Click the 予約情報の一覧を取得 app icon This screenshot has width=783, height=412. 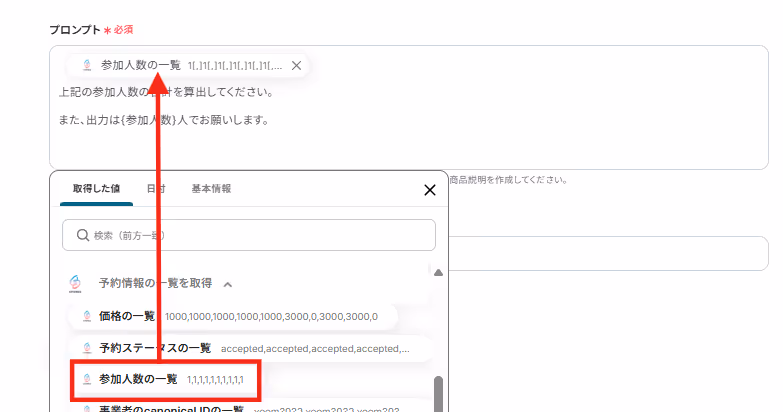click(x=75, y=283)
